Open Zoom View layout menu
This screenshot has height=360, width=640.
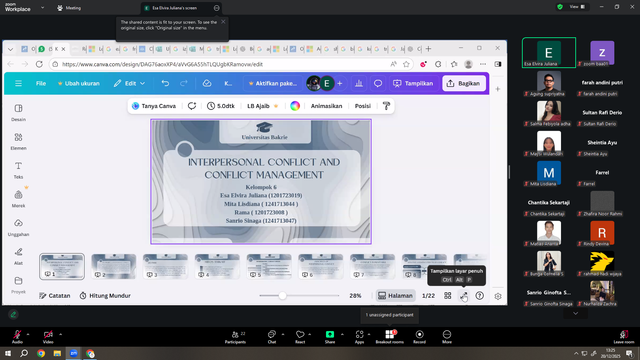point(577,7)
